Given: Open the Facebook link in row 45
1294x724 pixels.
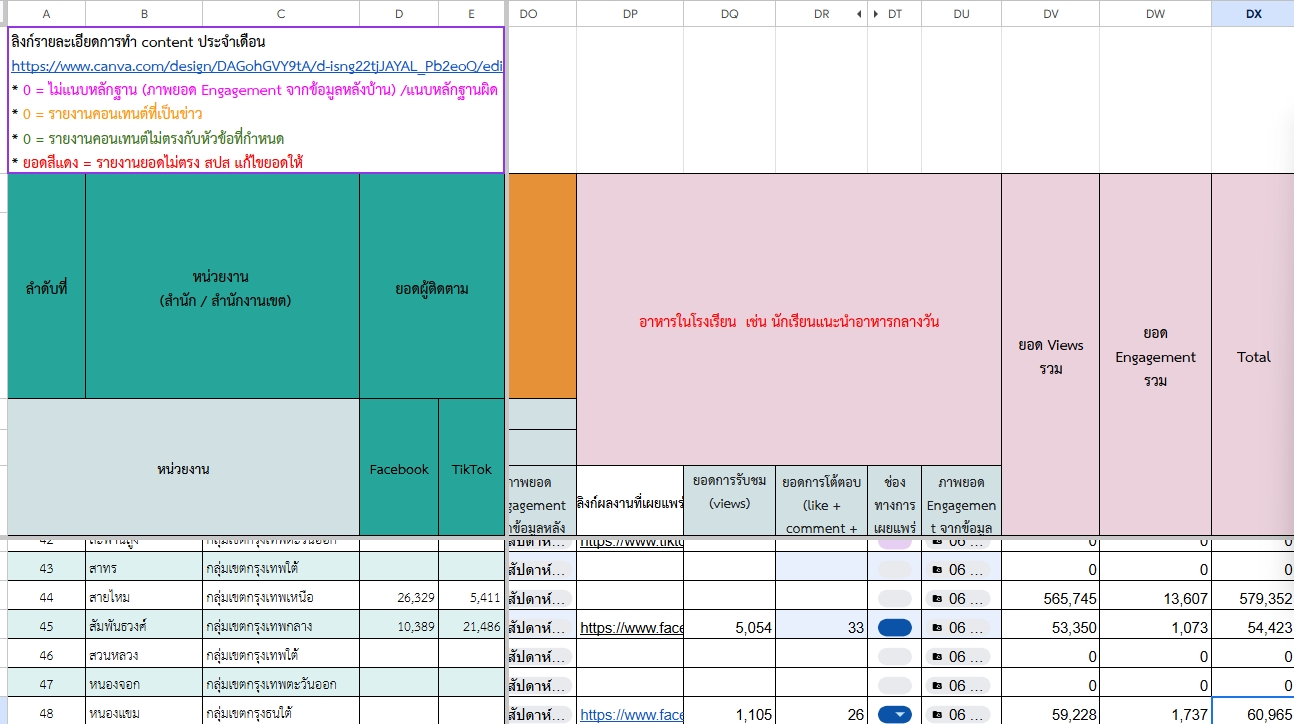Looking at the screenshot, I should (x=632, y=628).
